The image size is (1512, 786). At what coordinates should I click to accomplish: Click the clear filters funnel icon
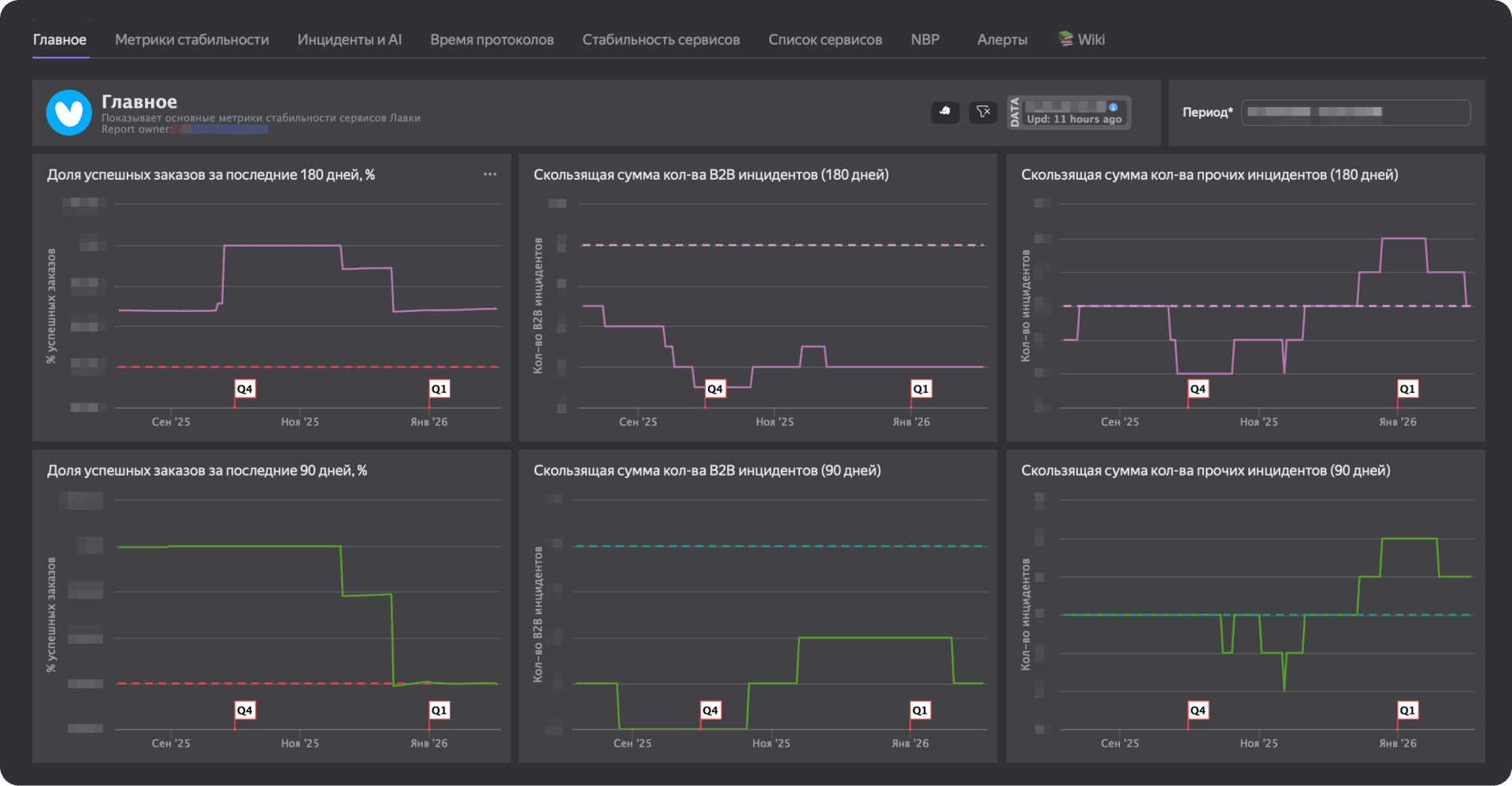983,112
